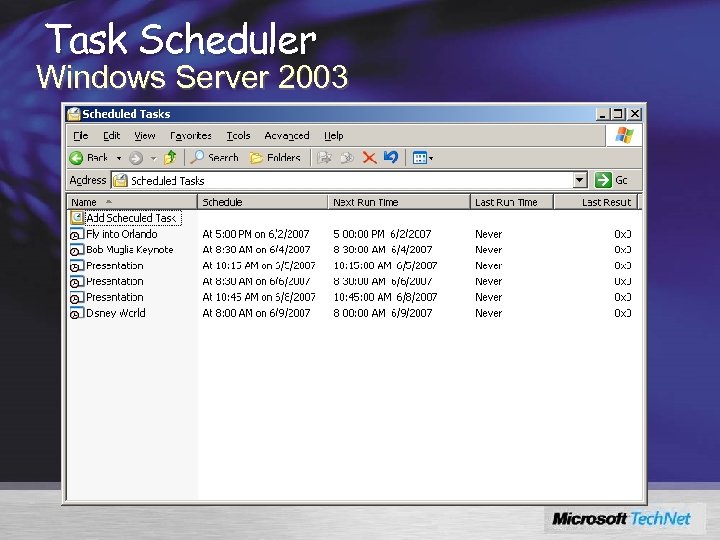
Task: Click folder icon in the Address bar
Action: pyautogui.click(x=120, y=180)
